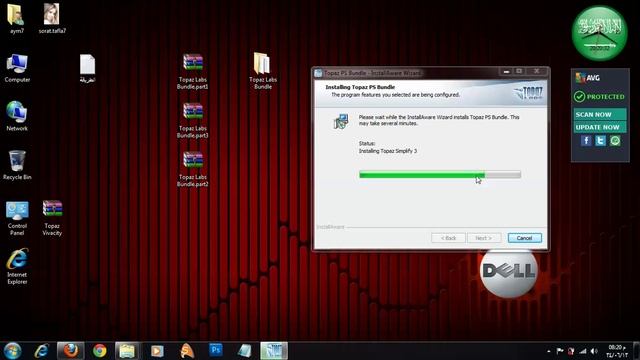Screen dimensions: 640x360
Task: Click the sketch app taskbar icon
Action: [244, 351]
